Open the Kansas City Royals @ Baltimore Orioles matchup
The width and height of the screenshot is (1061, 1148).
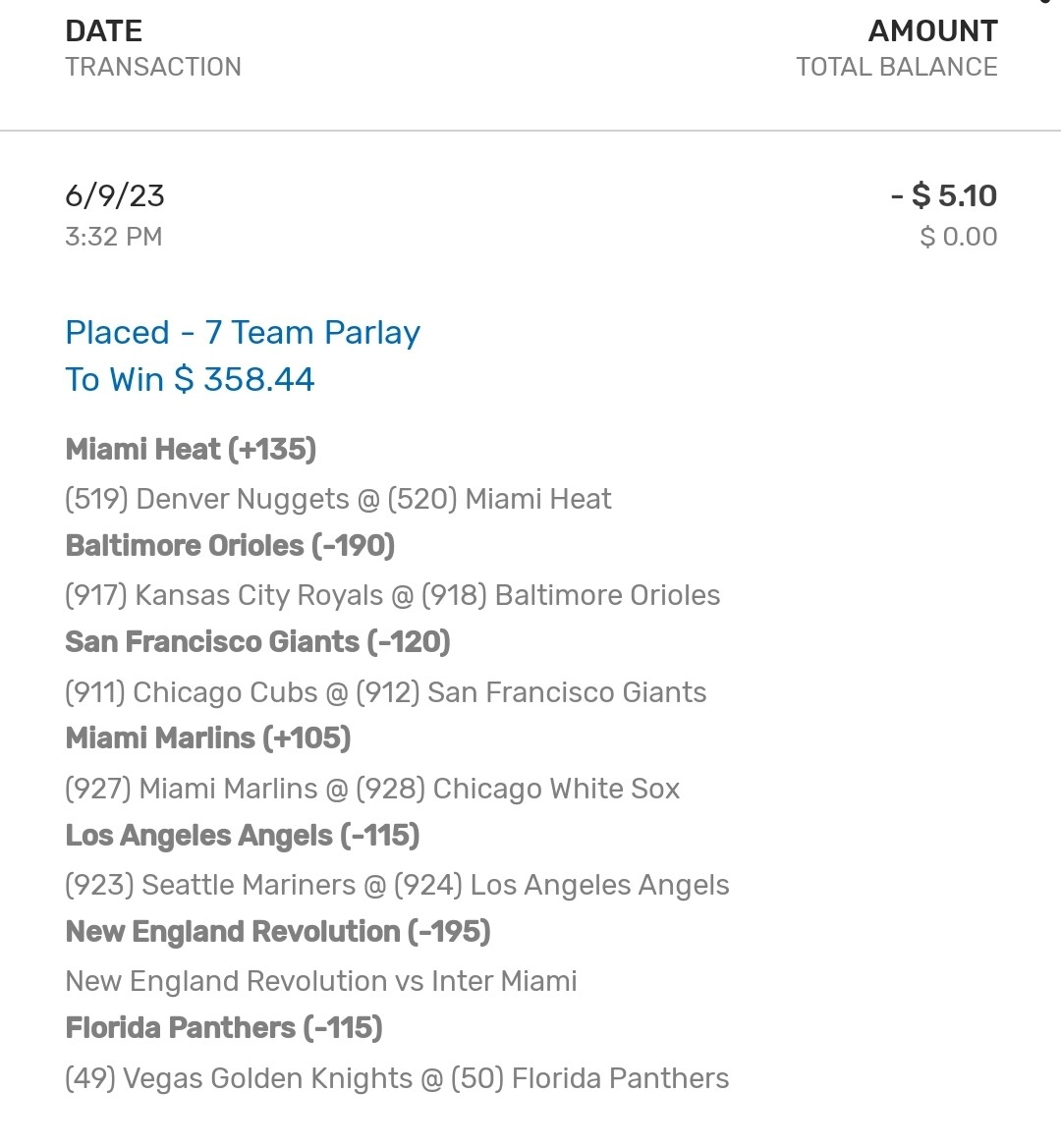point(392,595)
